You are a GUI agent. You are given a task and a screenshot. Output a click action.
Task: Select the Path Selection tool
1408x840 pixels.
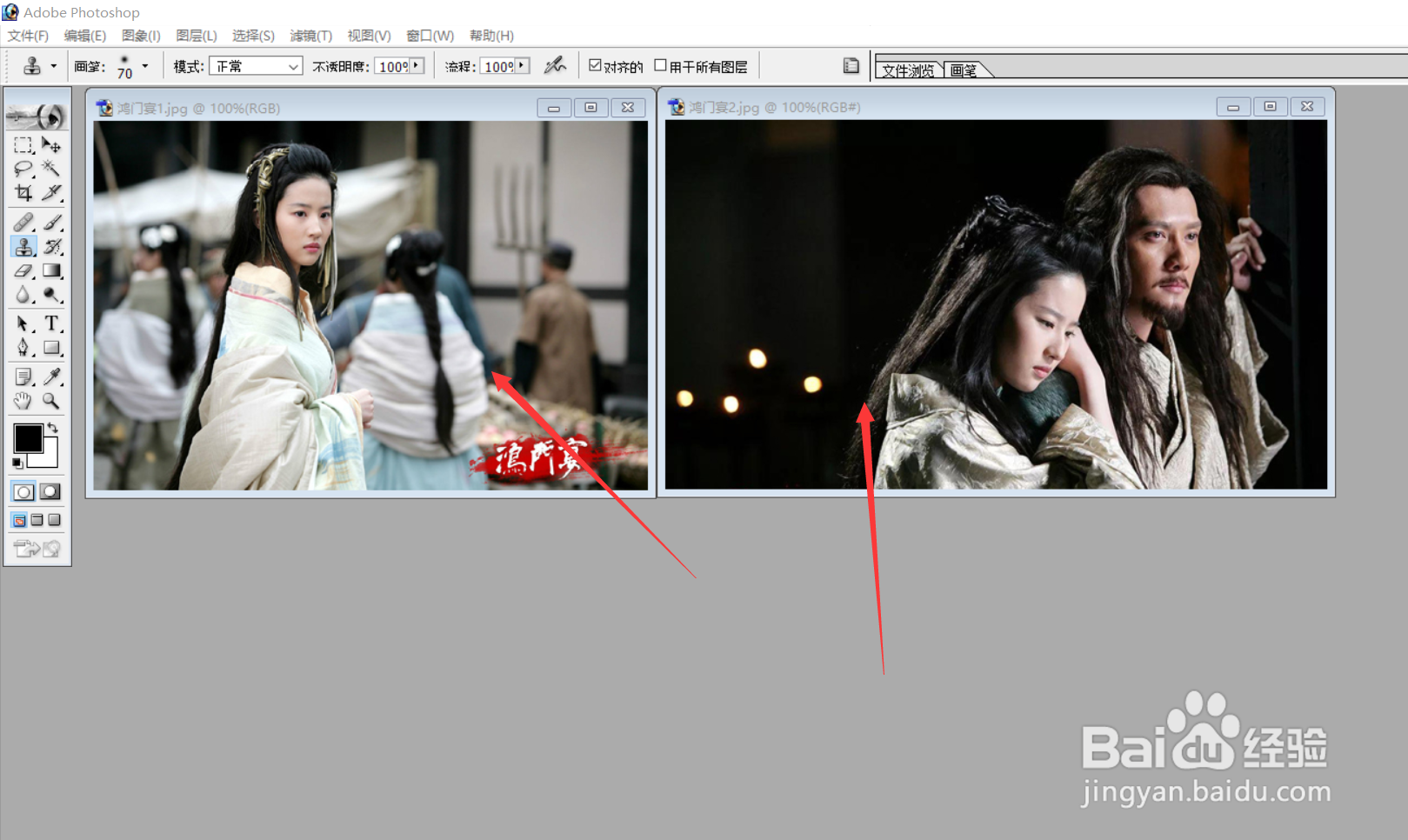coord(23,323)
